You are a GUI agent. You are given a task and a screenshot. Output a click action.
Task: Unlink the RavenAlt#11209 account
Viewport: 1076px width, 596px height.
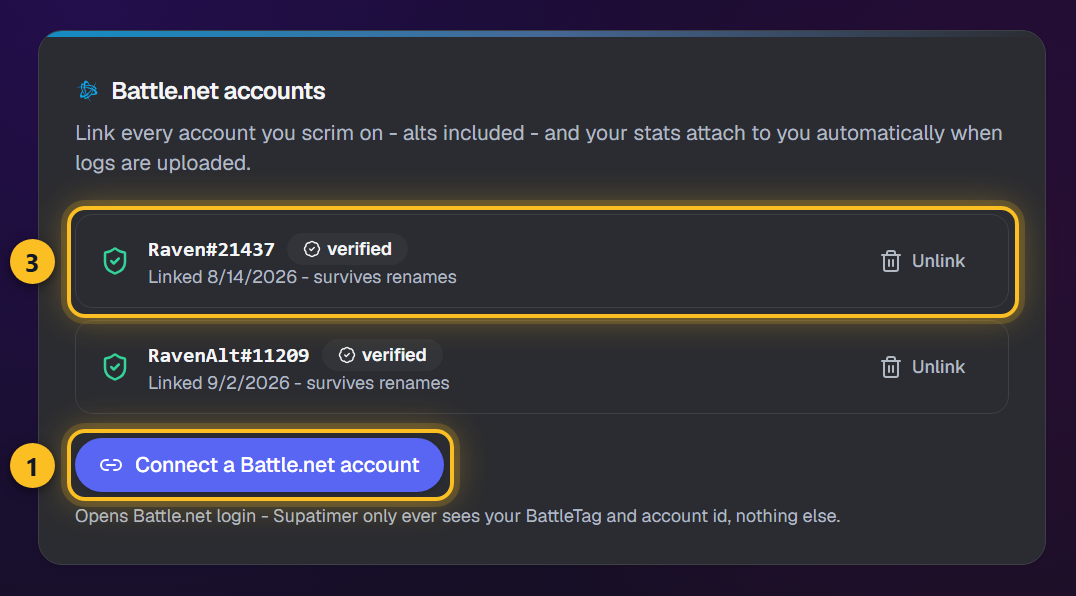click(923, 367)
